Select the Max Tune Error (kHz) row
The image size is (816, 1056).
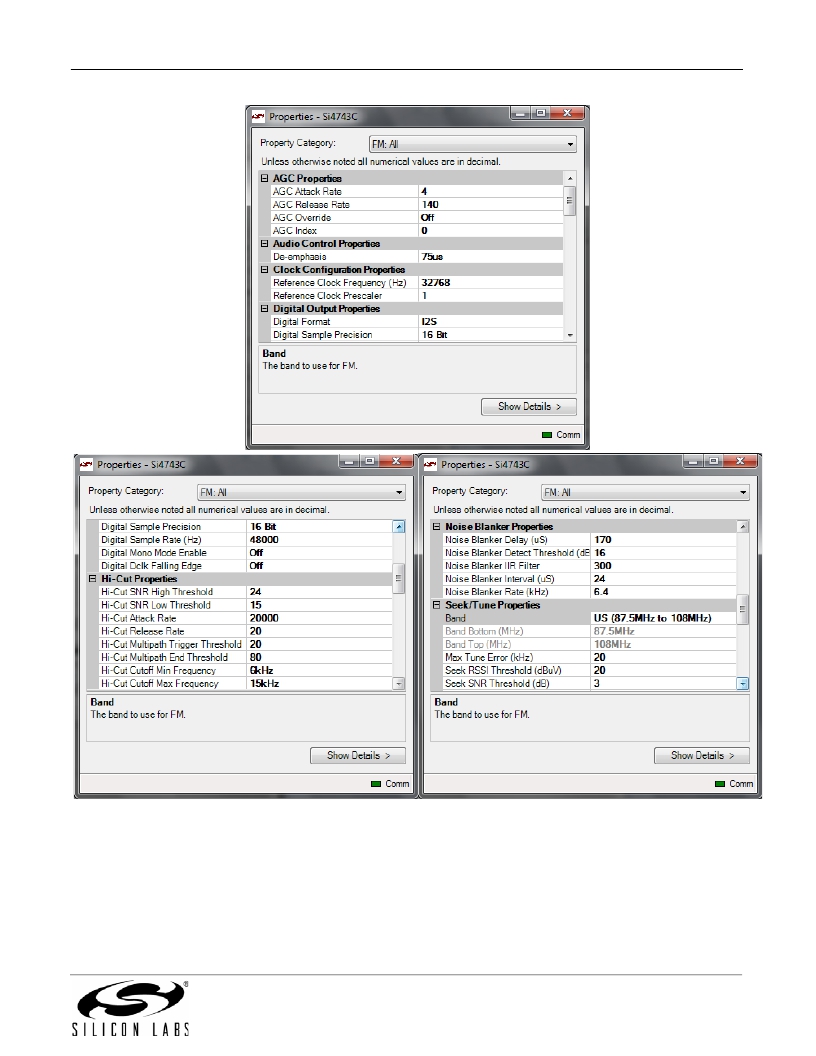(589, 657)
